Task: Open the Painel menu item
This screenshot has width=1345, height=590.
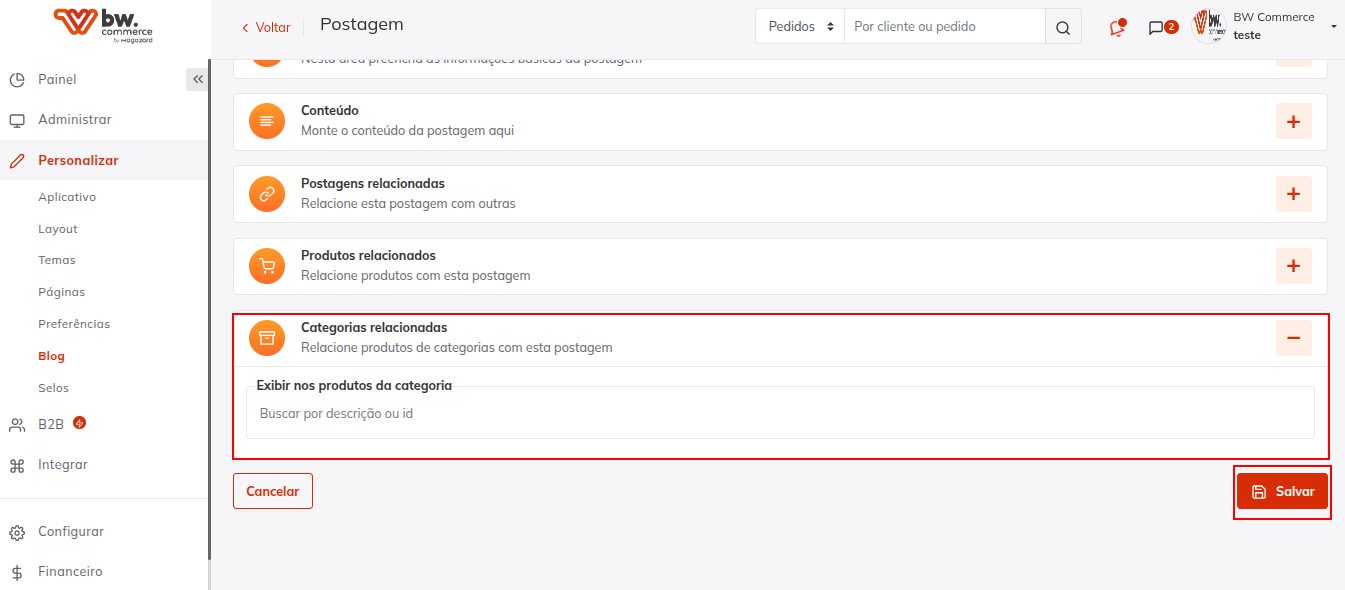Action: (57, 80)
